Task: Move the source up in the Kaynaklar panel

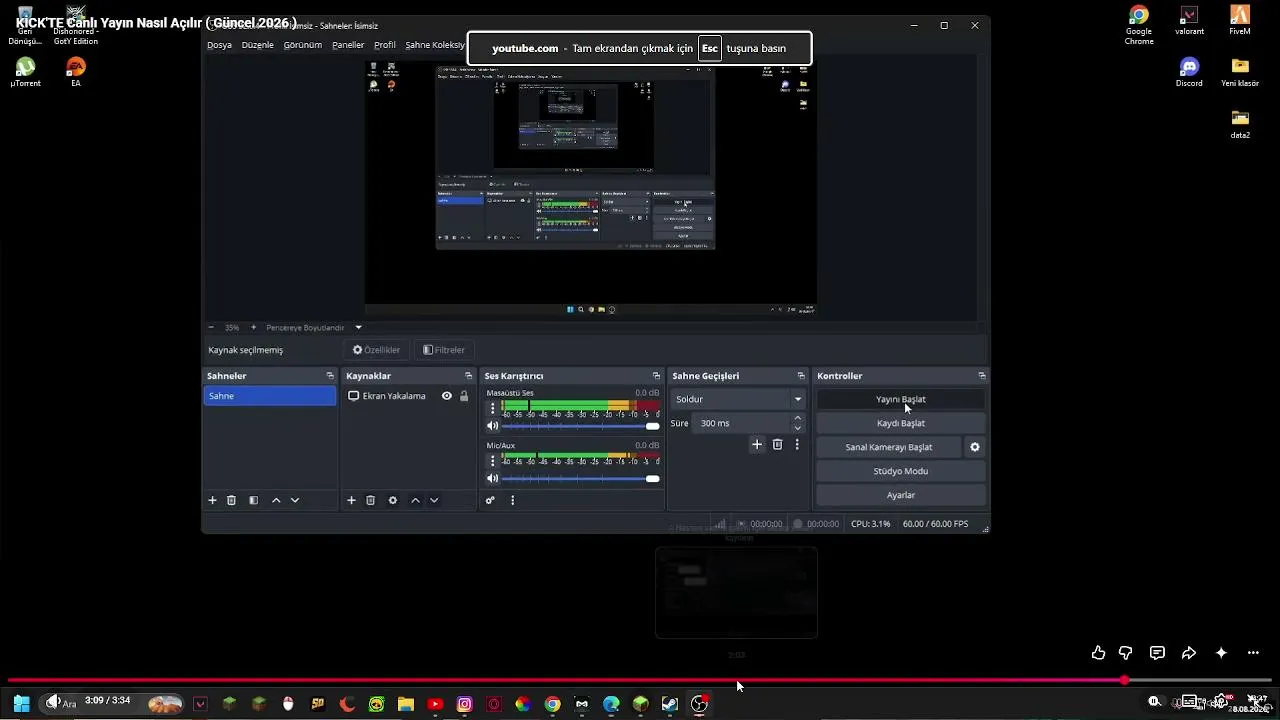Action: pyautogui.click(x=415, y=500)
